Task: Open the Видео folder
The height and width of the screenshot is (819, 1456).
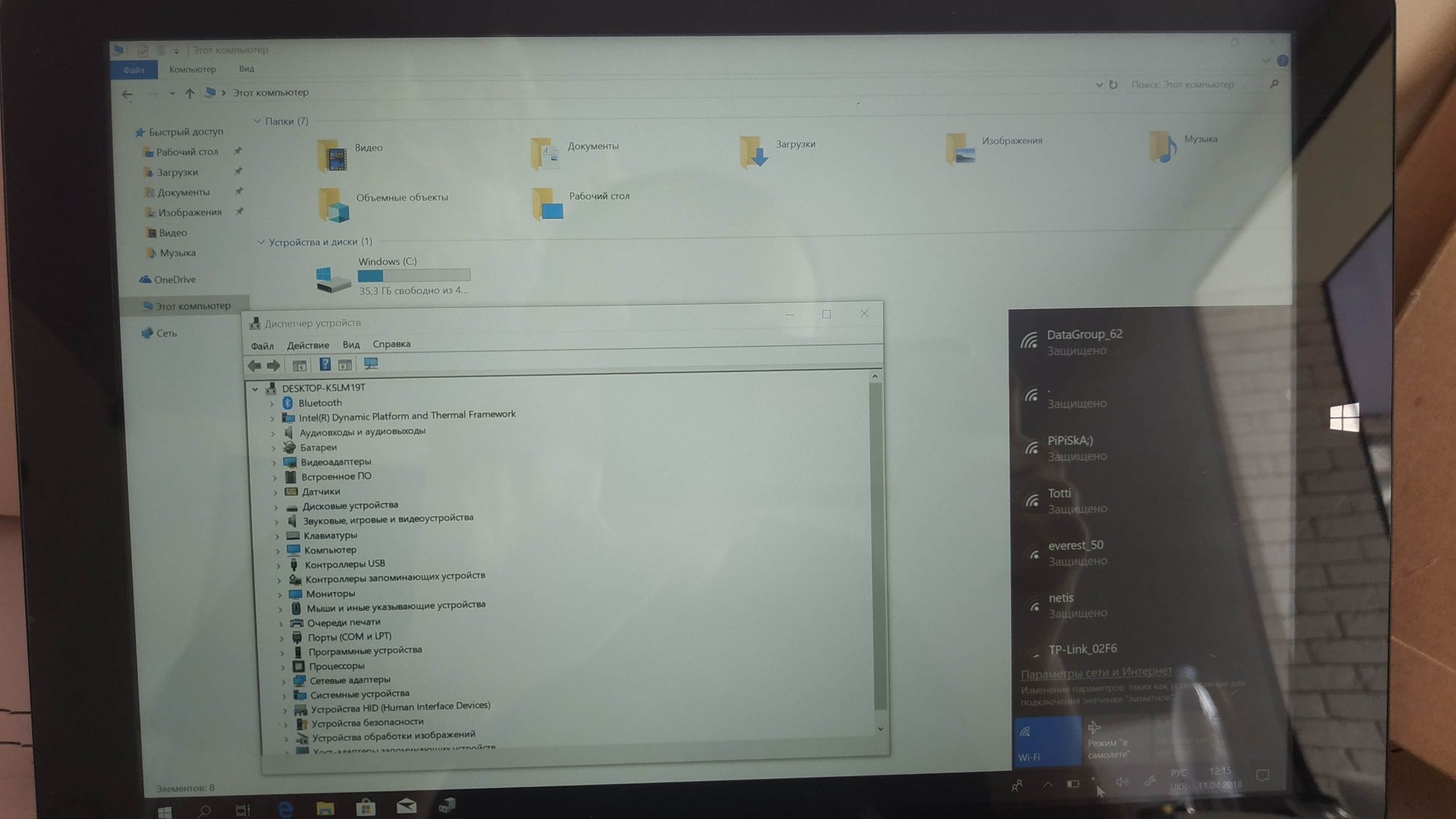Action: click(350, 154)
